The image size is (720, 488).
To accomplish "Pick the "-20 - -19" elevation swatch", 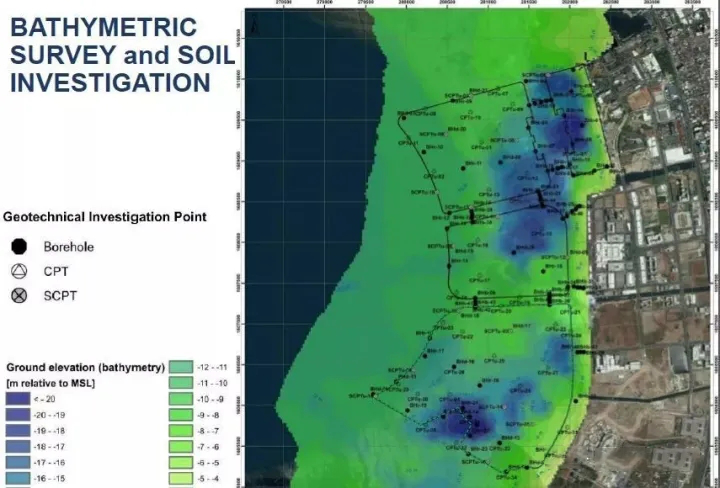I will pyautogui.click(x=19, y=413).
